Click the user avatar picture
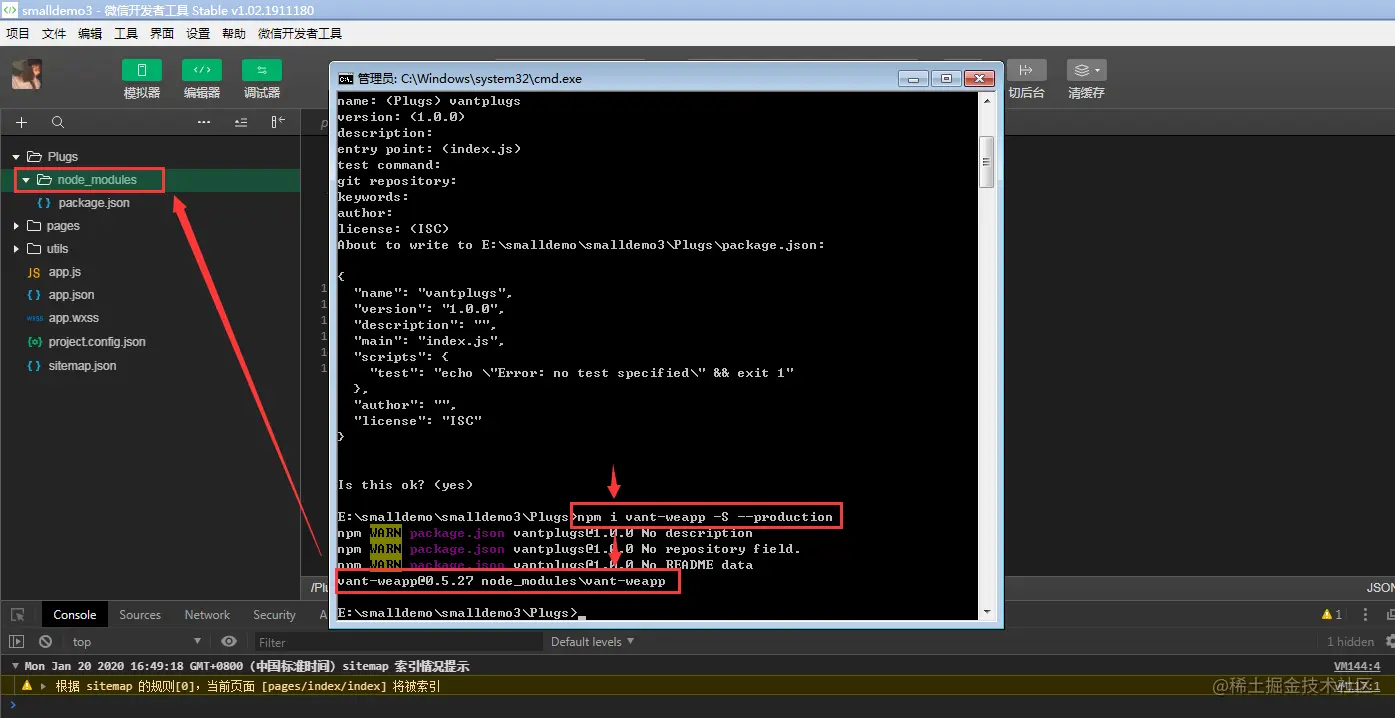1395x718 pixels. click(26, 74)
